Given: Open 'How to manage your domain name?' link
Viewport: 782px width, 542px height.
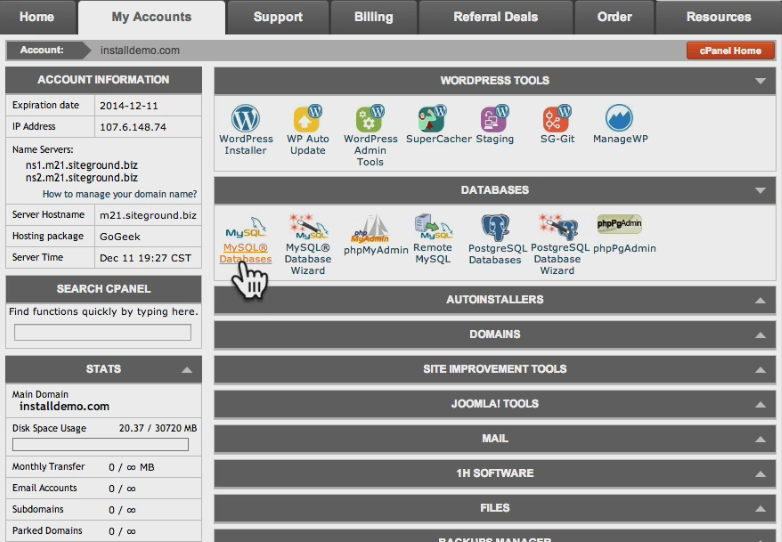Looking at the screenshot, I should [x=120, y=194].
